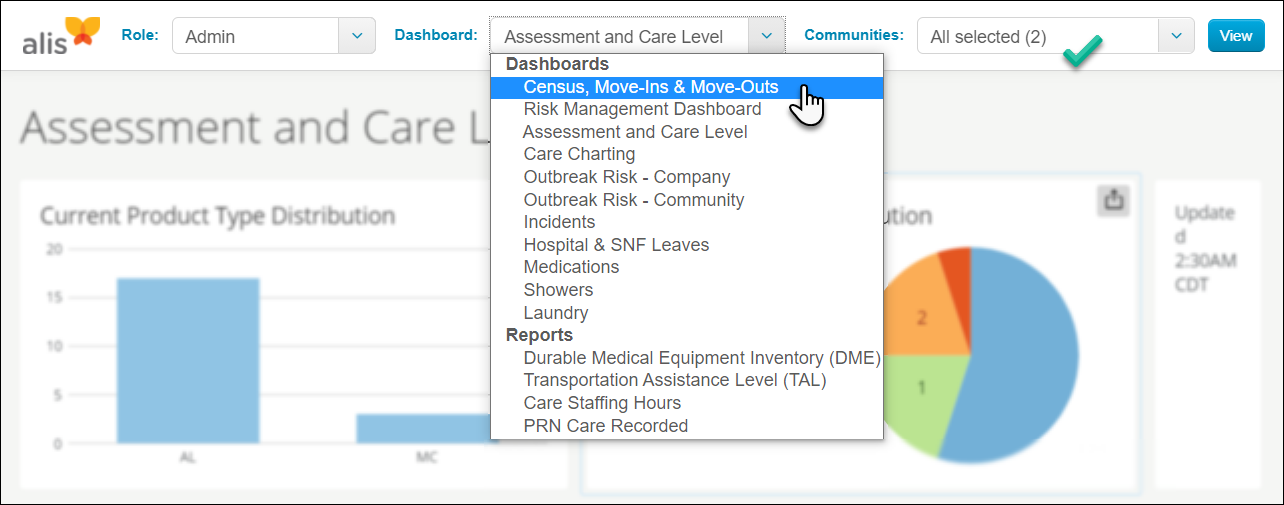The width and height of the screenshot is (1284, 505).
Task: Select the Care Charting dashboard
Action: (x=579, y=154)
